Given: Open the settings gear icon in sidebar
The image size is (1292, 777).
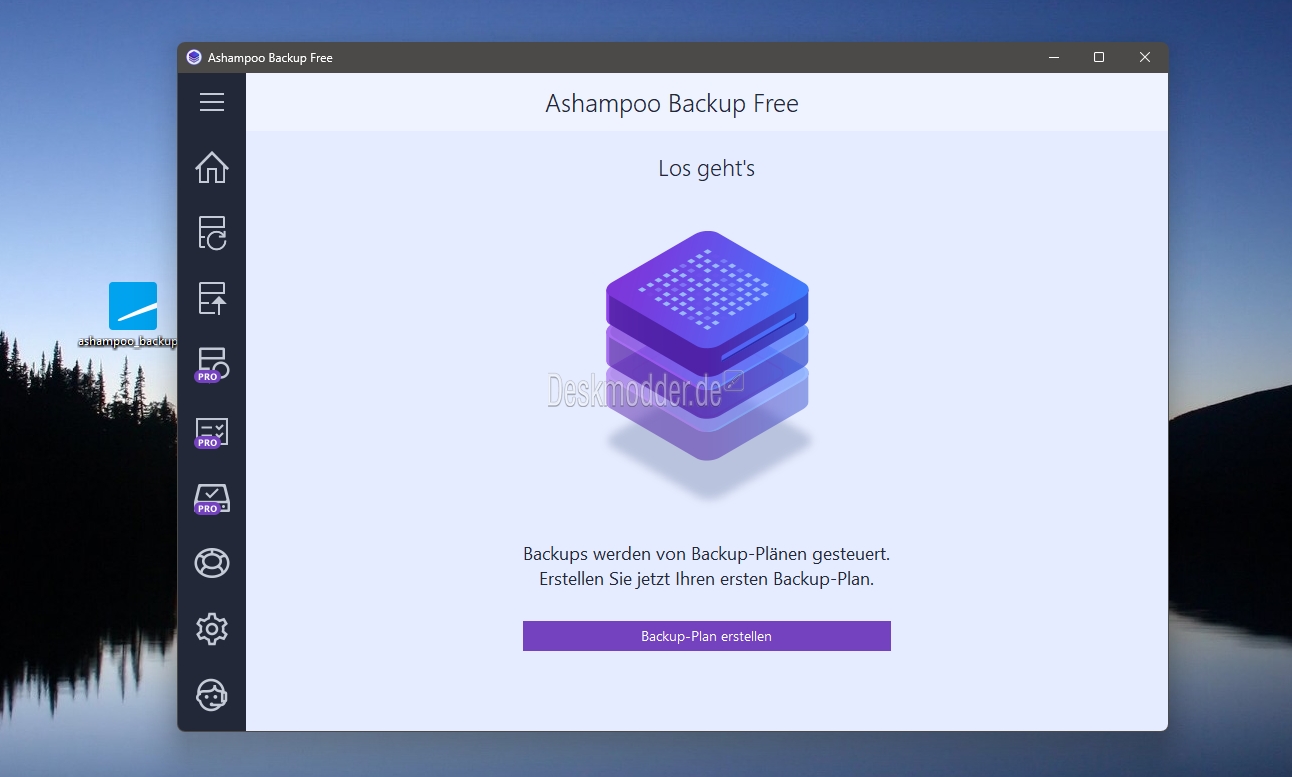Looking at the screenshot, I should (x=212, y=629).
